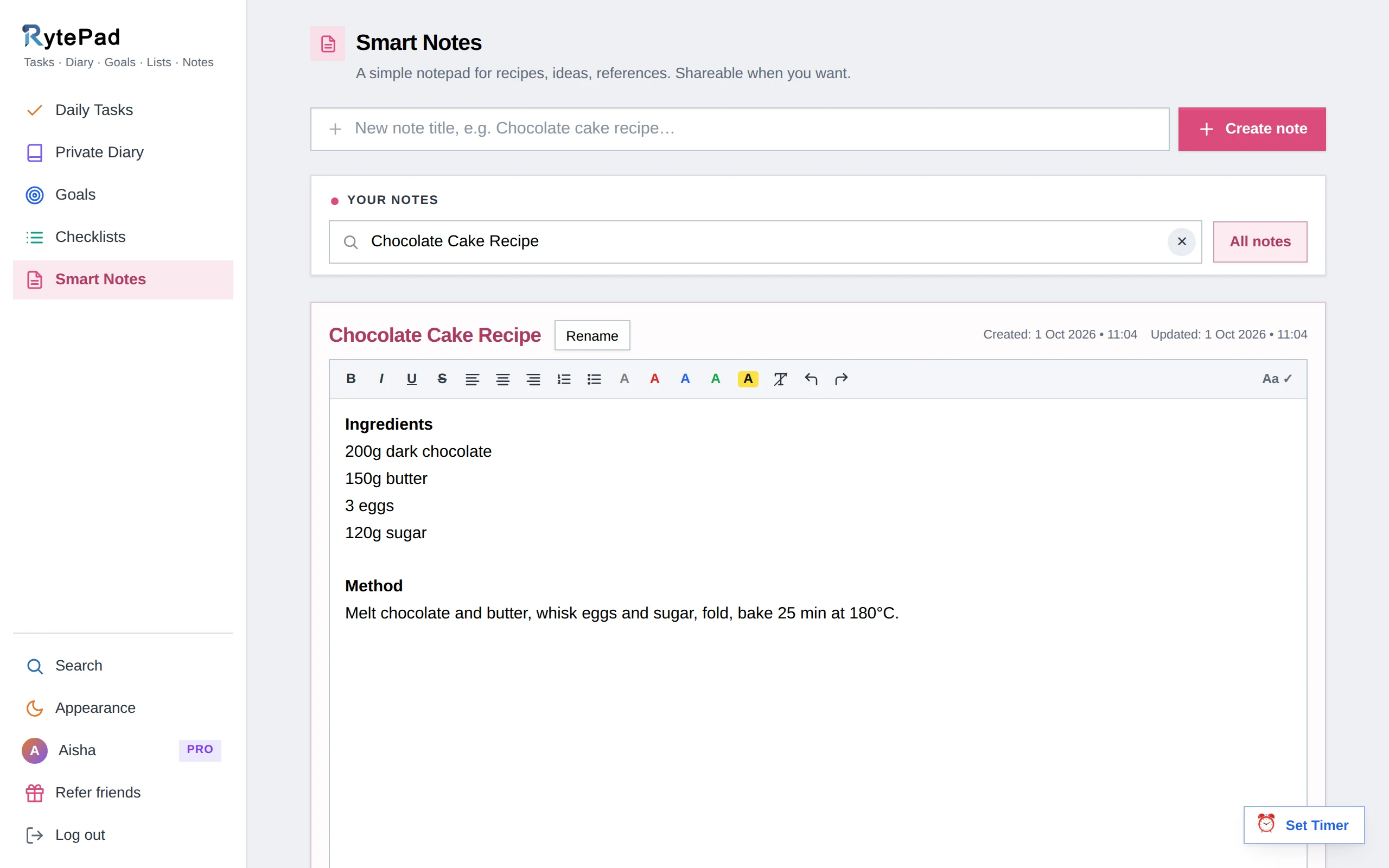Click the Create note button

[x=1252, y=129]
